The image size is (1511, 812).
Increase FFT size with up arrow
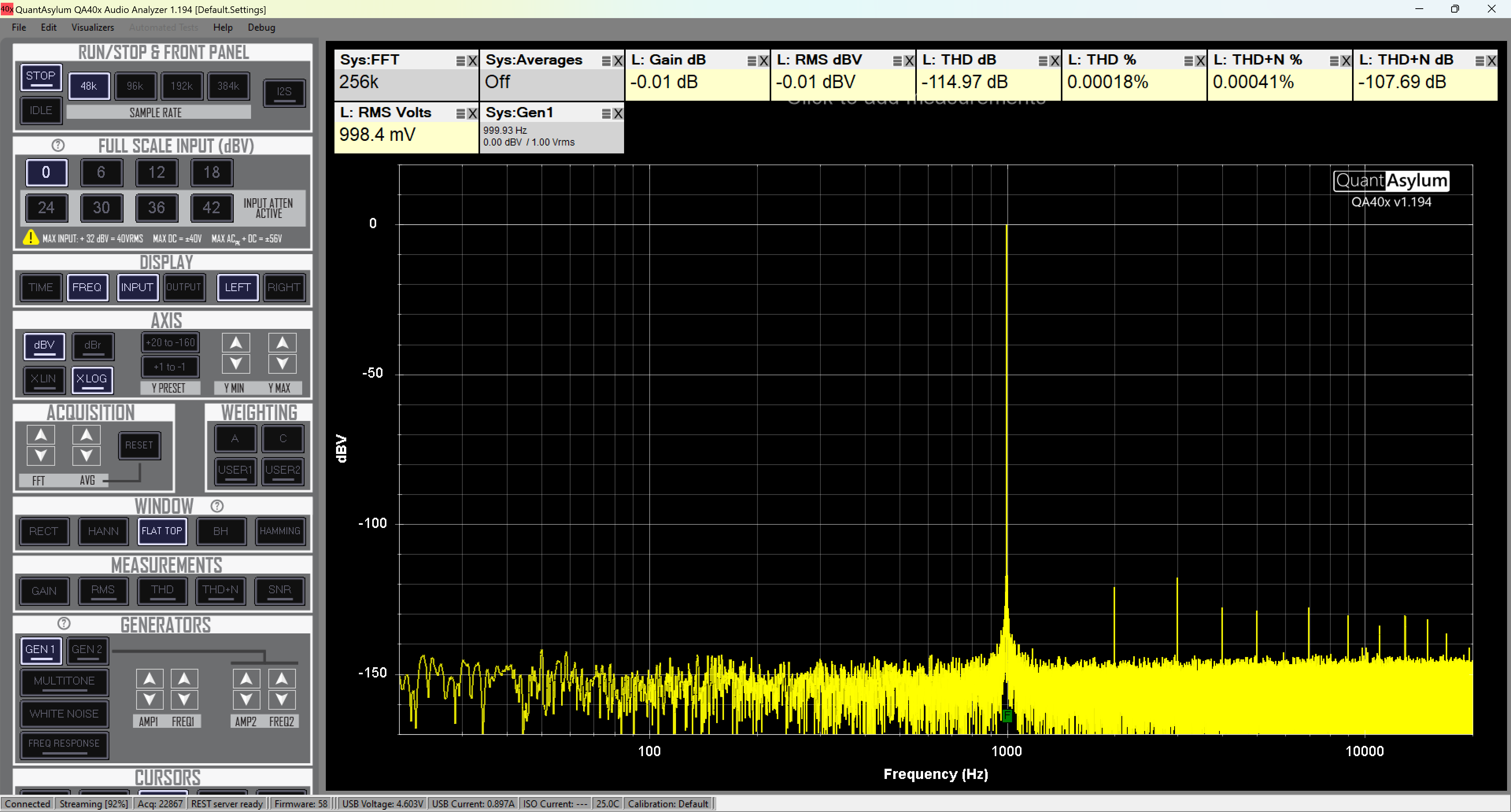coord(41,434)
